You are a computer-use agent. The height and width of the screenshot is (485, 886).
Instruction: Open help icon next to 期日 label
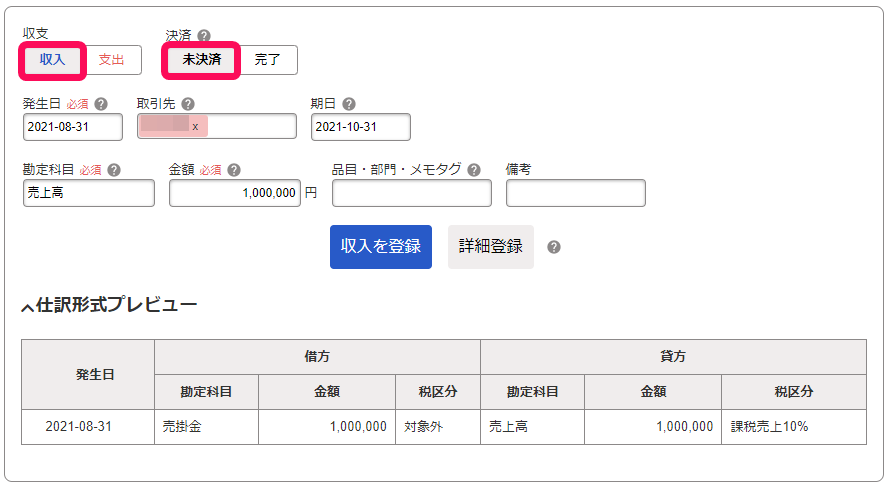[349, 104]
